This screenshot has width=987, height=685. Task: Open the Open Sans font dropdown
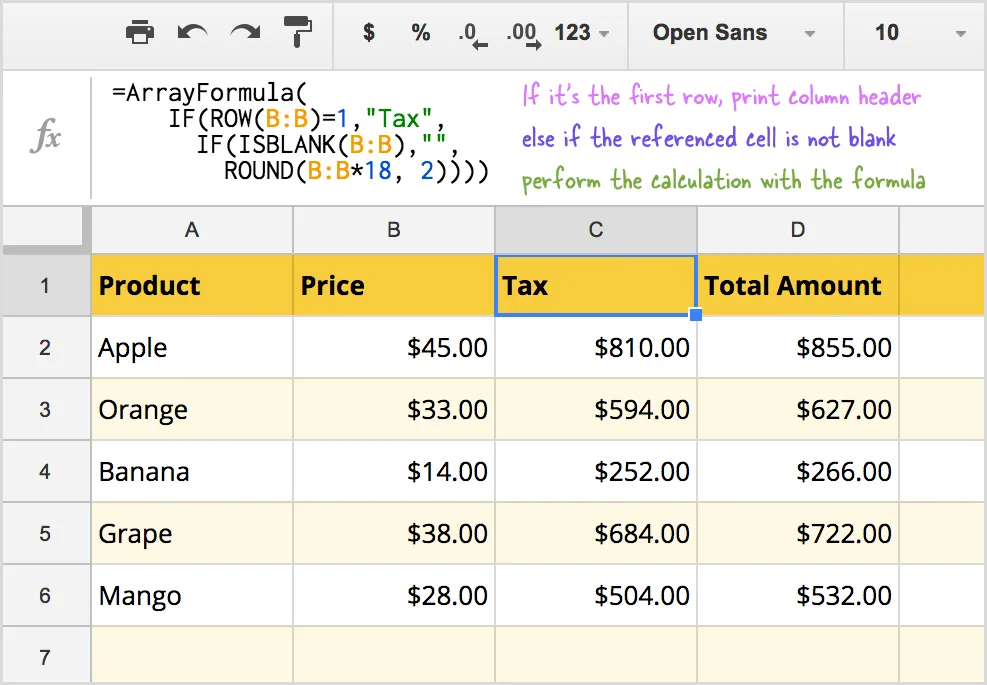coord(735,31)
